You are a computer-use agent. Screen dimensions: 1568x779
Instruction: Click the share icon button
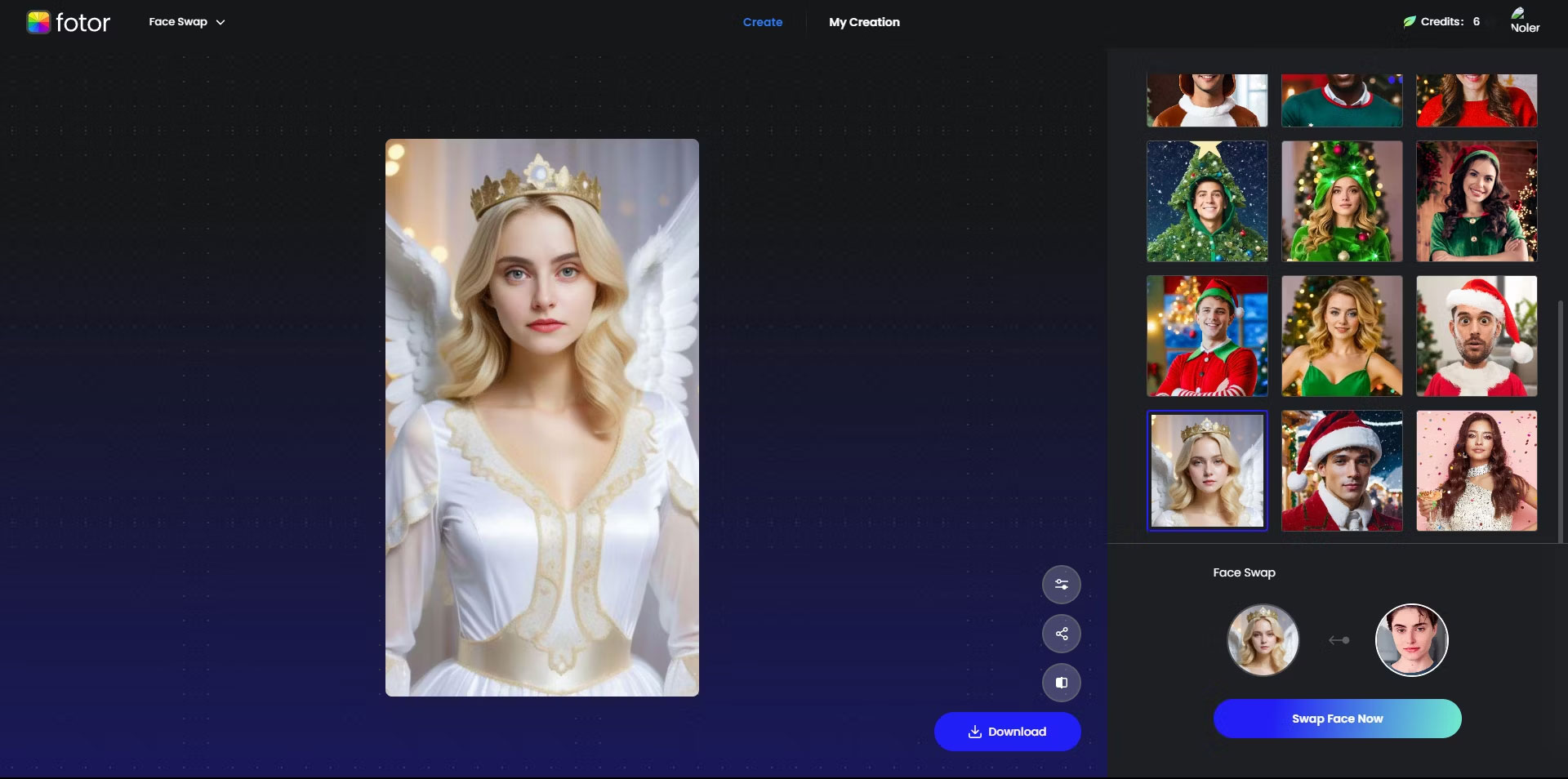(1061, 634)
